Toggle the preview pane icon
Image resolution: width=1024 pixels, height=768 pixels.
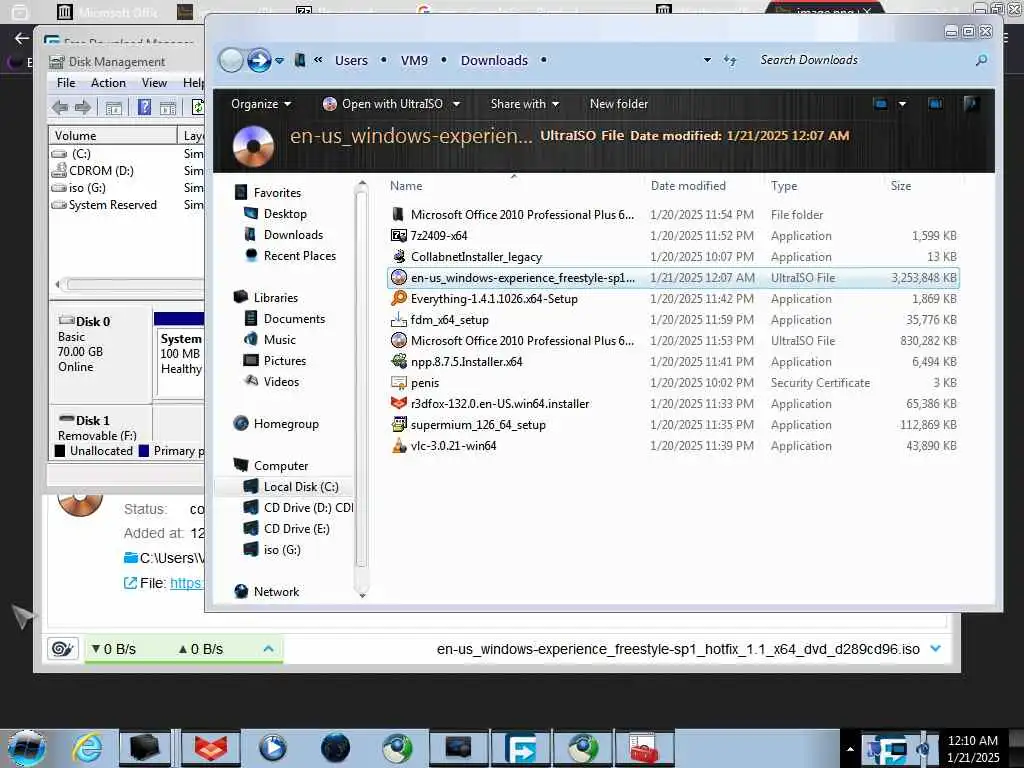pos(935,104)
